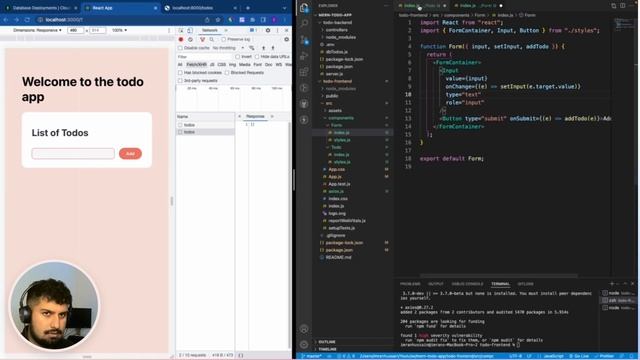
Task: Select the Fetch/XHR filter type
Action: [196, 64]
